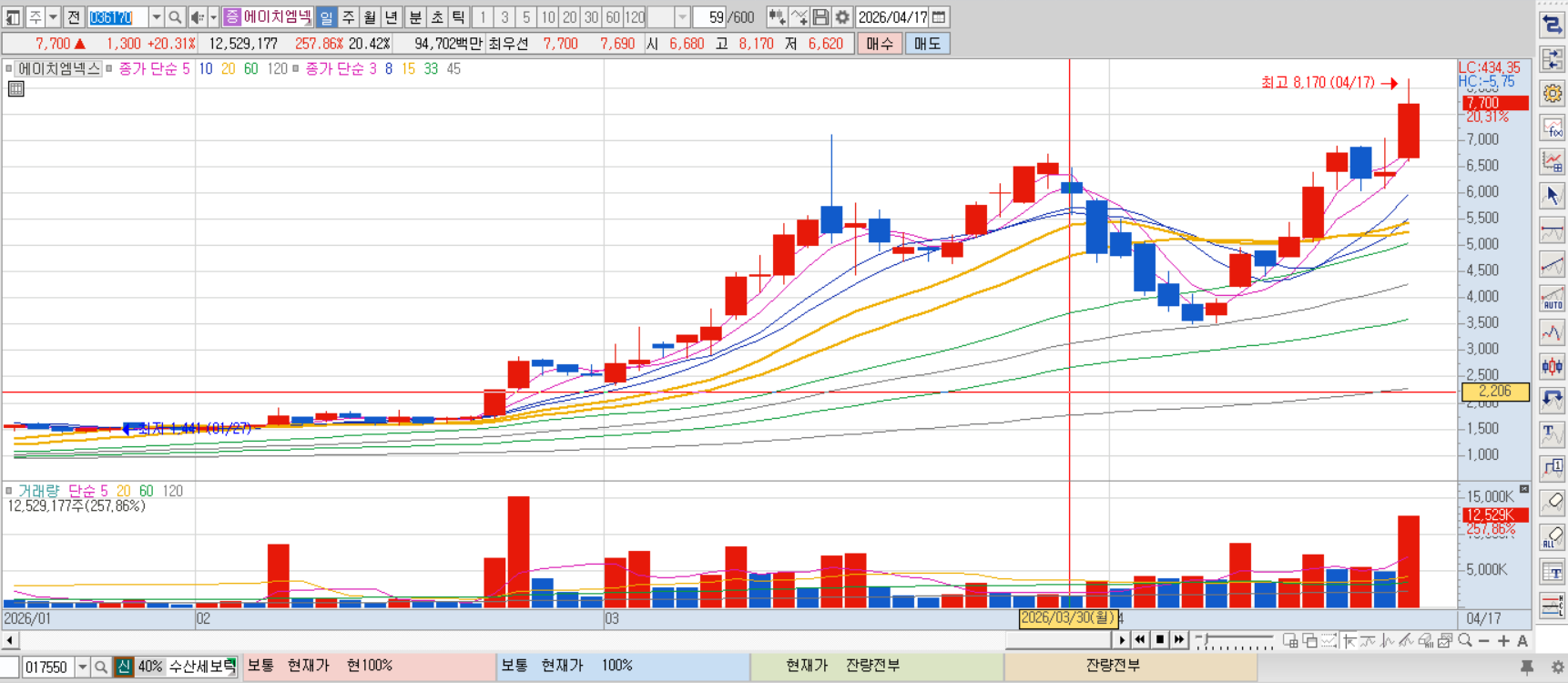Screen dimensions: 1568x683
Task: Expand the speaker icon dropdown arrow
Action: (213, 17)
